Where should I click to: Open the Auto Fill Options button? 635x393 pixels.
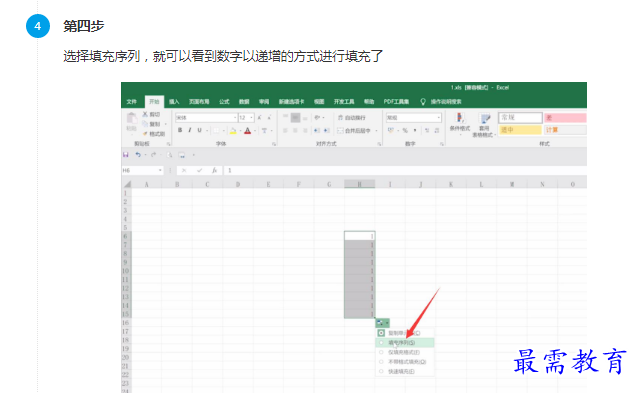[x=382, y=323]
